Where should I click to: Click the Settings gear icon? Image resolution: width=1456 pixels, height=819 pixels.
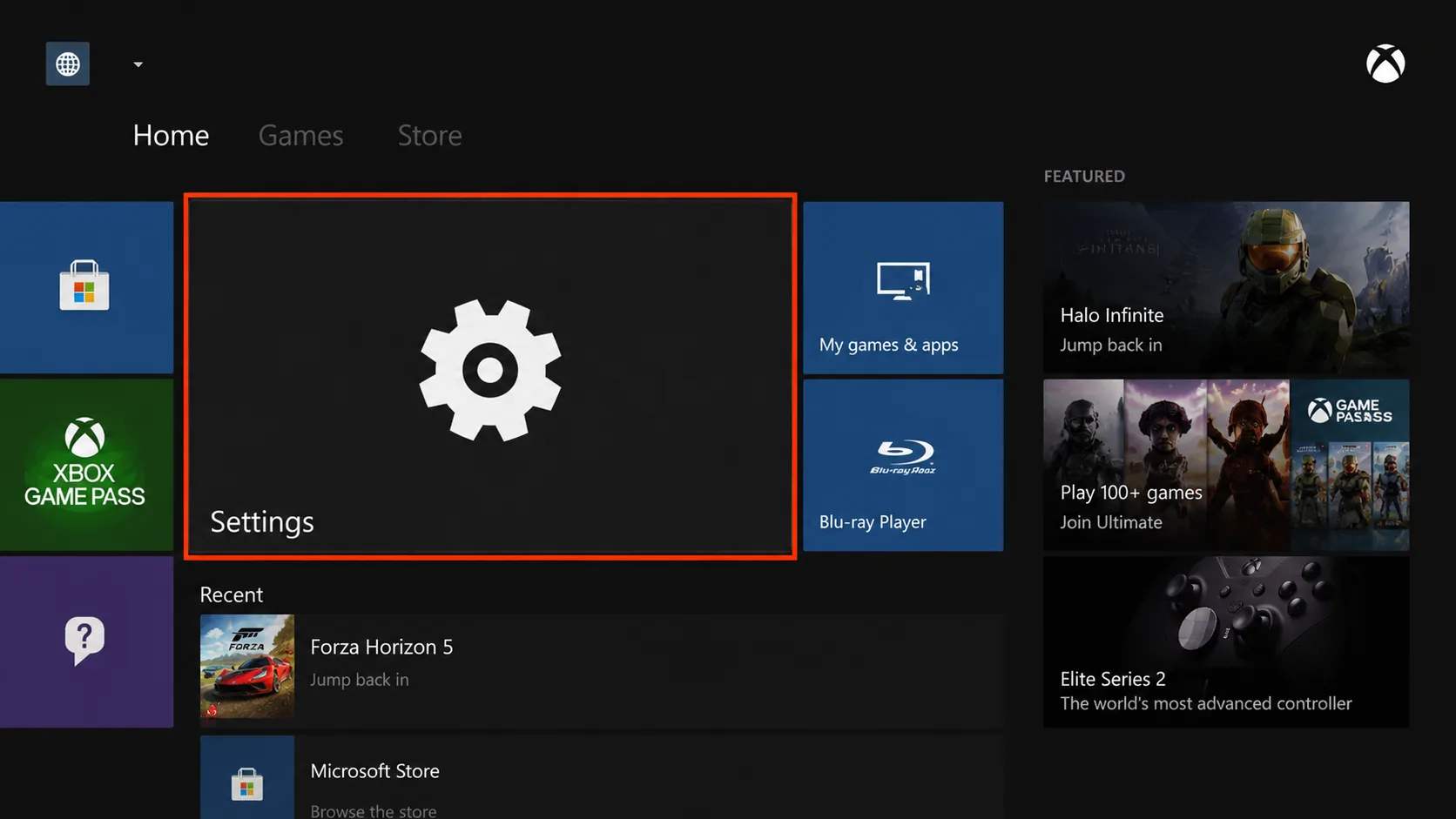pyautogui.click(x=489, y=370)
